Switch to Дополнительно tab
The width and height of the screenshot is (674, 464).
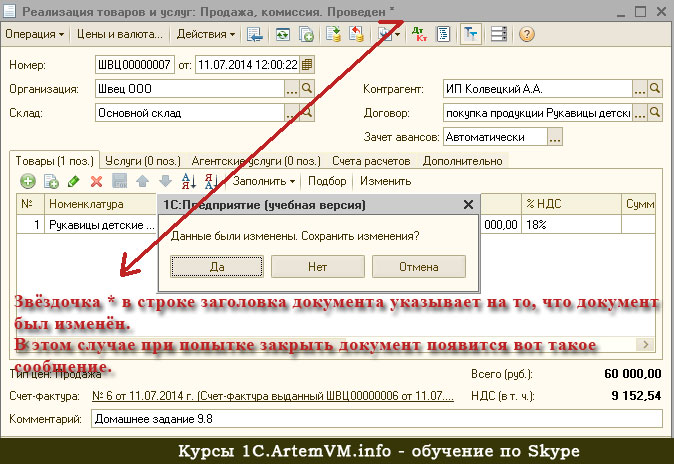(x=463, y=161)
